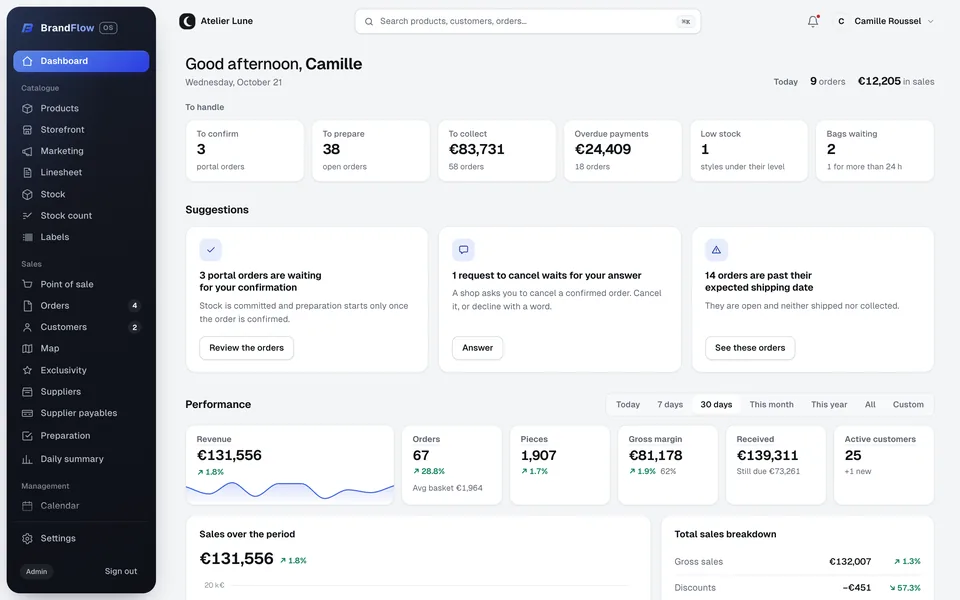Click the See these orders button

coord(750,348)
